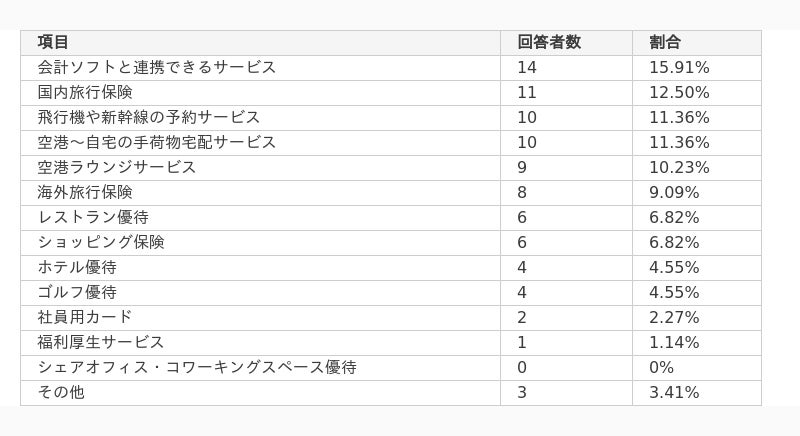The image size is (800, 436).
Task: Select the 空港ラウンジサービス cell
Action: coord(260,168)
